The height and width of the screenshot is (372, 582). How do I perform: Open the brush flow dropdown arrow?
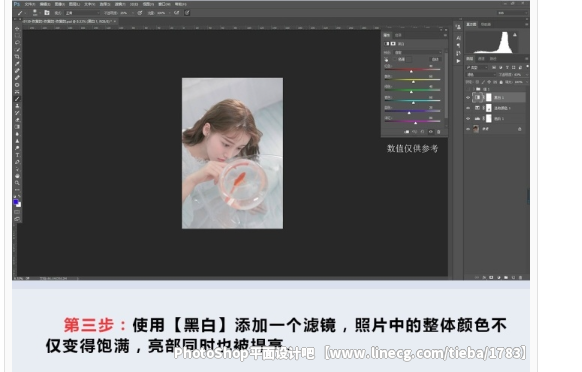(x=170, y=13)
